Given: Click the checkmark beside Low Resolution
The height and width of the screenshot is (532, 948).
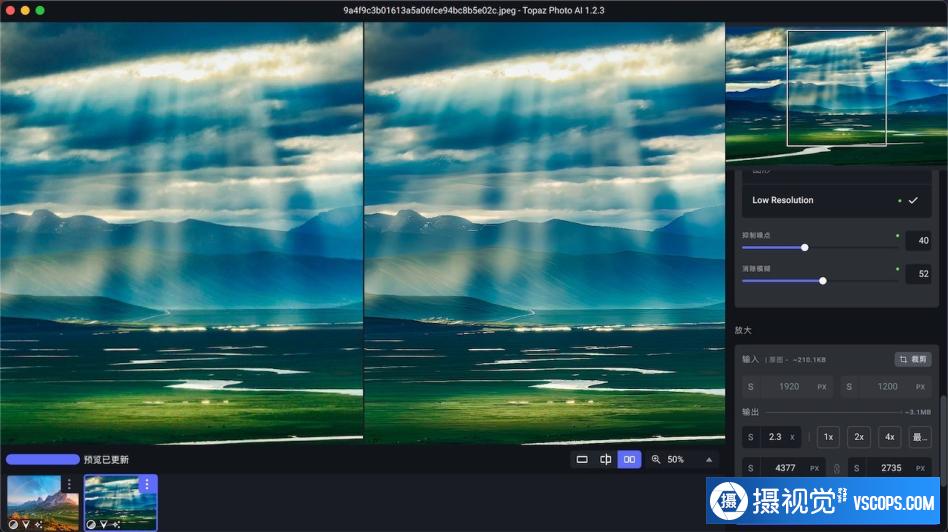Looking at the screenshot, I should point(913,200).
